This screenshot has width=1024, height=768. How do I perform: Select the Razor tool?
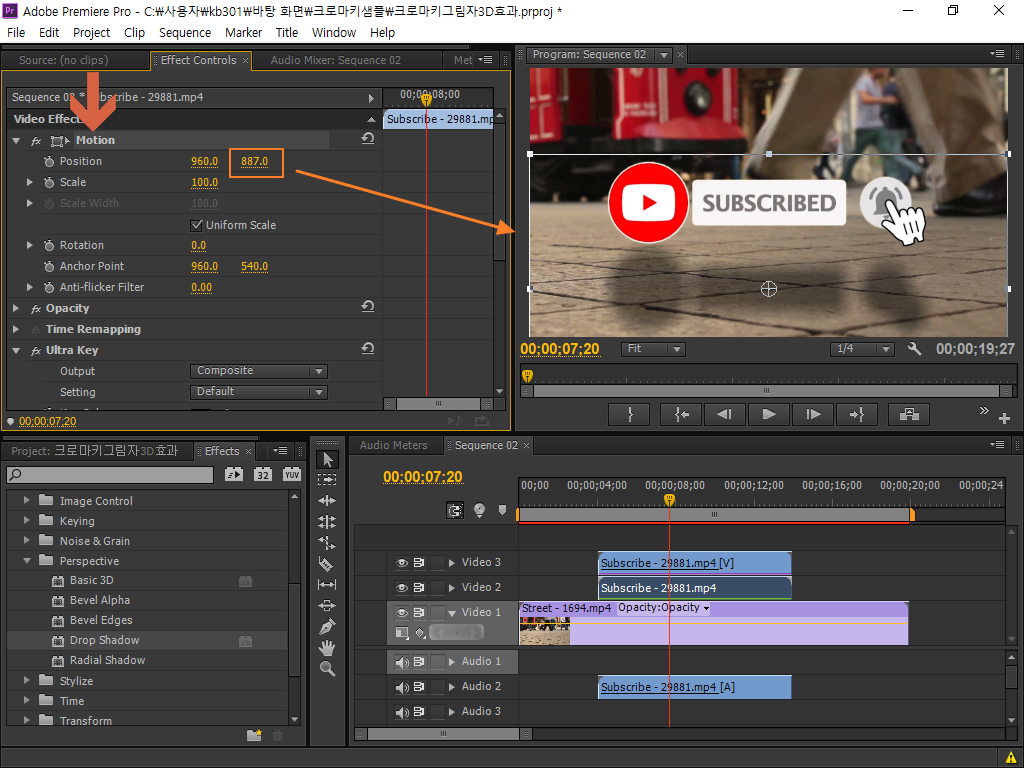tap(327, 564)
